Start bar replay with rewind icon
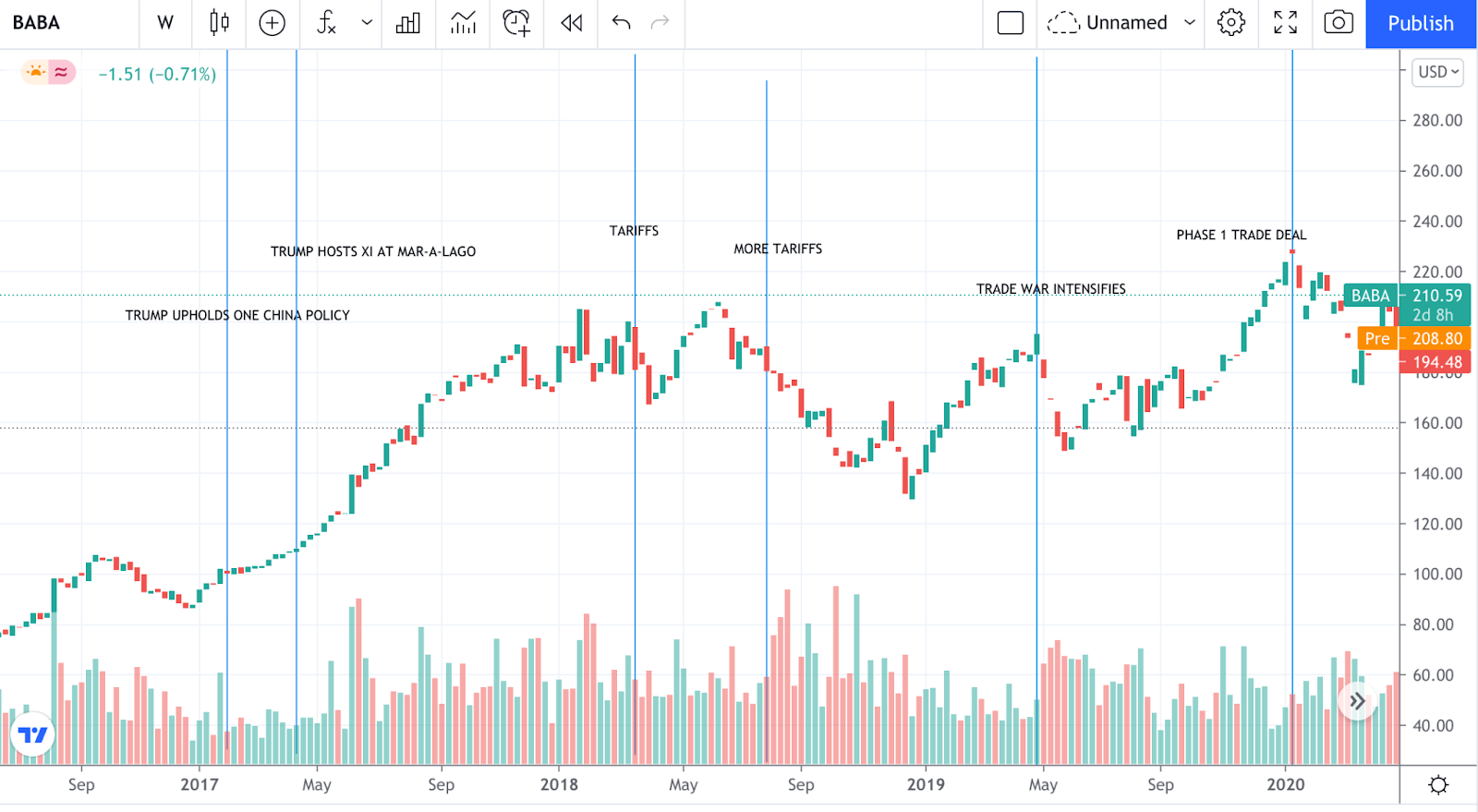 [572, 23]
